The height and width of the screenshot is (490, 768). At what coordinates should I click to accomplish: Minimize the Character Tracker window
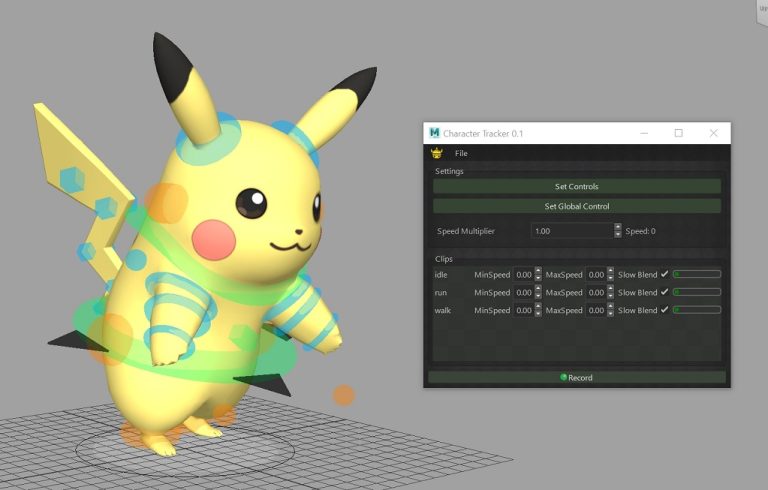pos(644,133)
